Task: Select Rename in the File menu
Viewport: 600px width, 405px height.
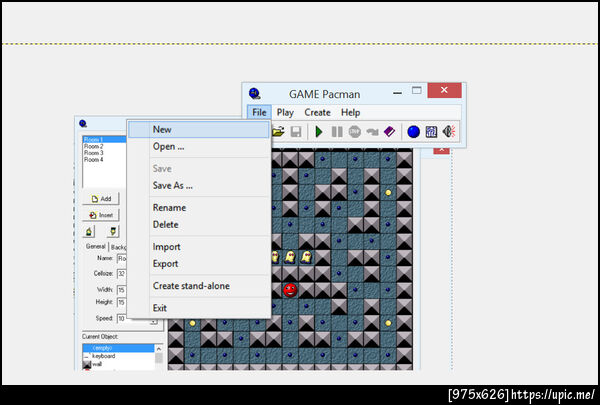Action: click(199, 208)
